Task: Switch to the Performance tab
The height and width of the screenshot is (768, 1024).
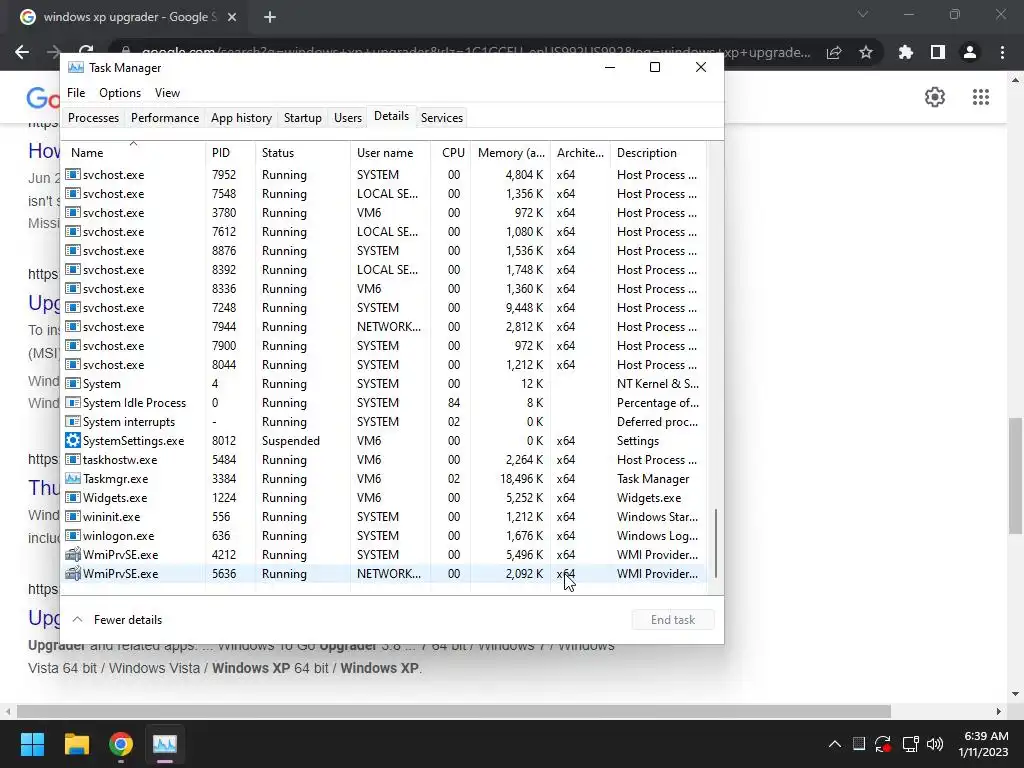Action: [165, 118]
